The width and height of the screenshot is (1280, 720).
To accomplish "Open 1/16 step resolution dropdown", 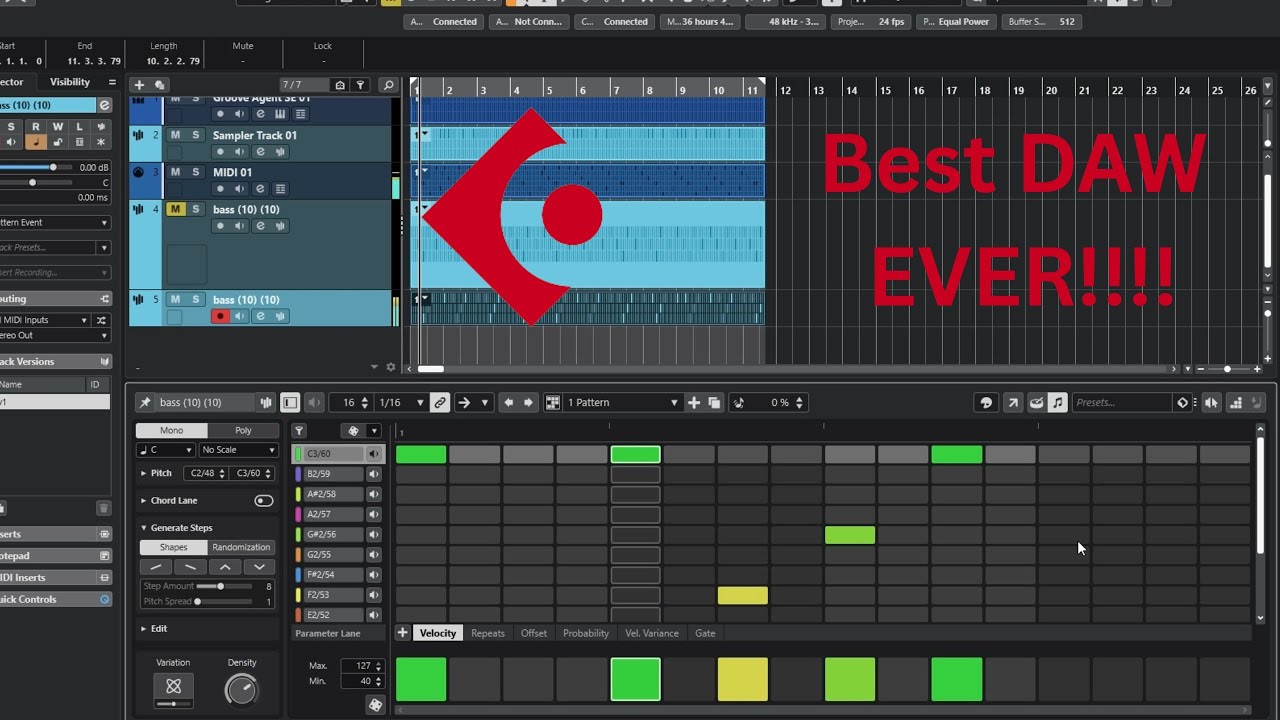I will 404,403.
